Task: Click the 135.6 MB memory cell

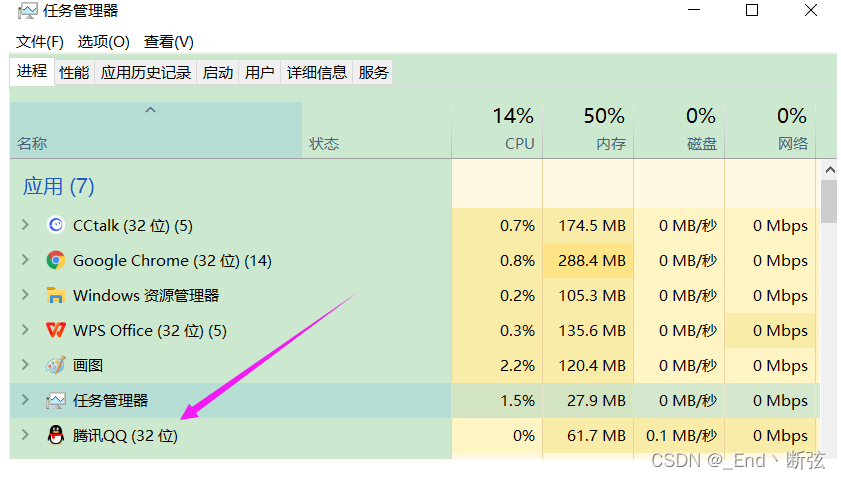Action: coord(588,330)
